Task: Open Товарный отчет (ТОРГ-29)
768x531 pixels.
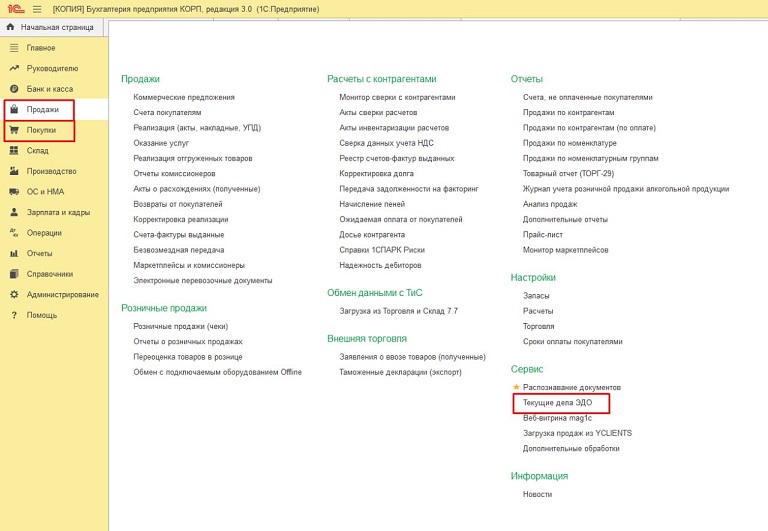Action: coord(568,173)
